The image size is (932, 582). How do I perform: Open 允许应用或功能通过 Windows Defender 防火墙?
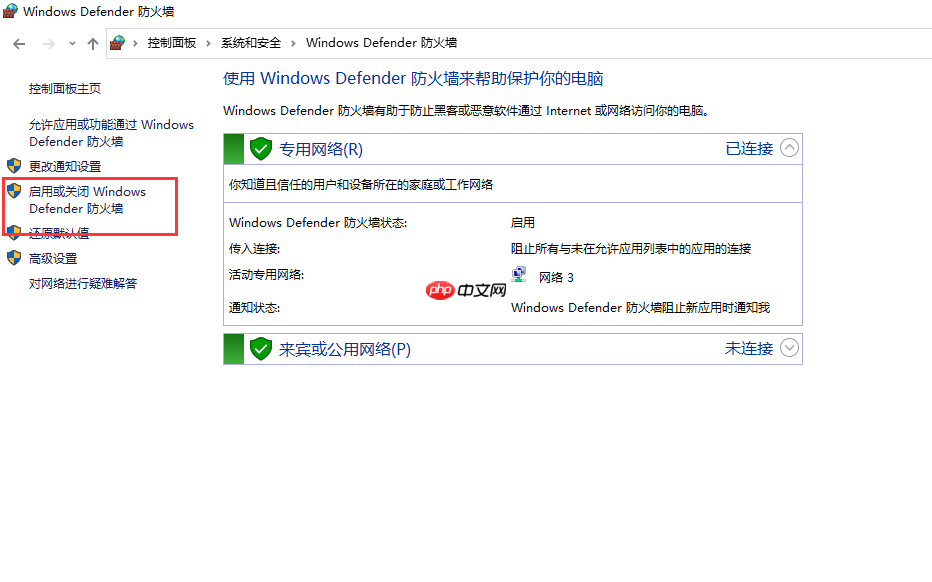(111, 133)
